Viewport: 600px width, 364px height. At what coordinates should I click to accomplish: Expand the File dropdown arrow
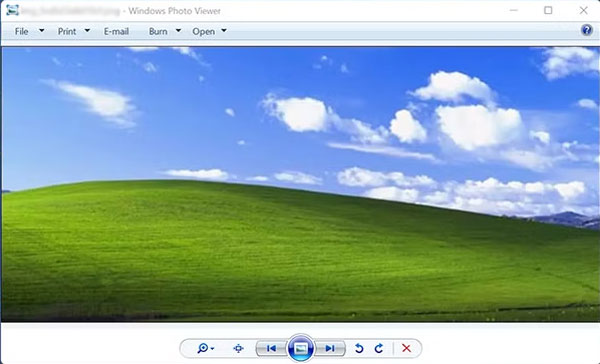click(41, 31)
